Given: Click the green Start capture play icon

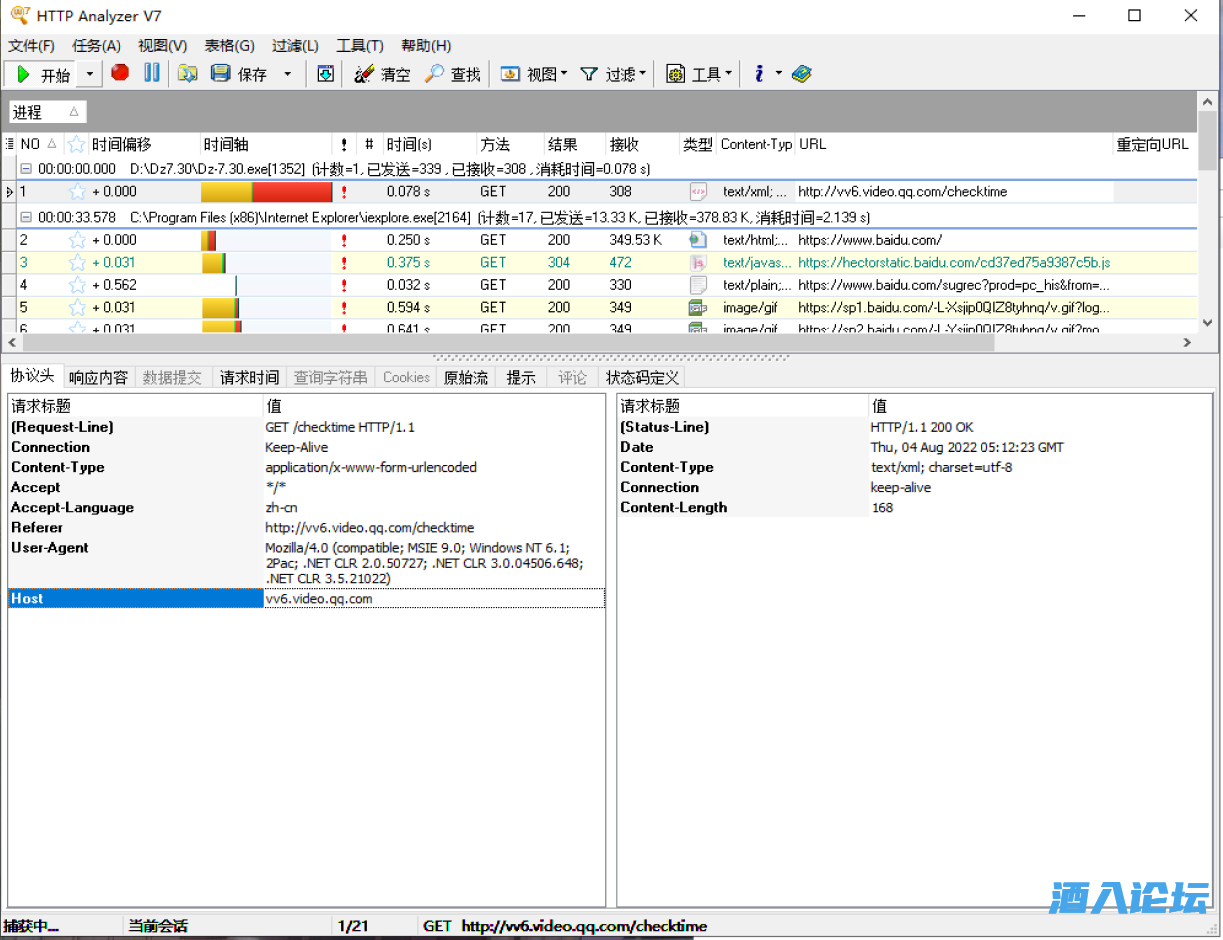Looking at the screenshot, I should (24, 74).
